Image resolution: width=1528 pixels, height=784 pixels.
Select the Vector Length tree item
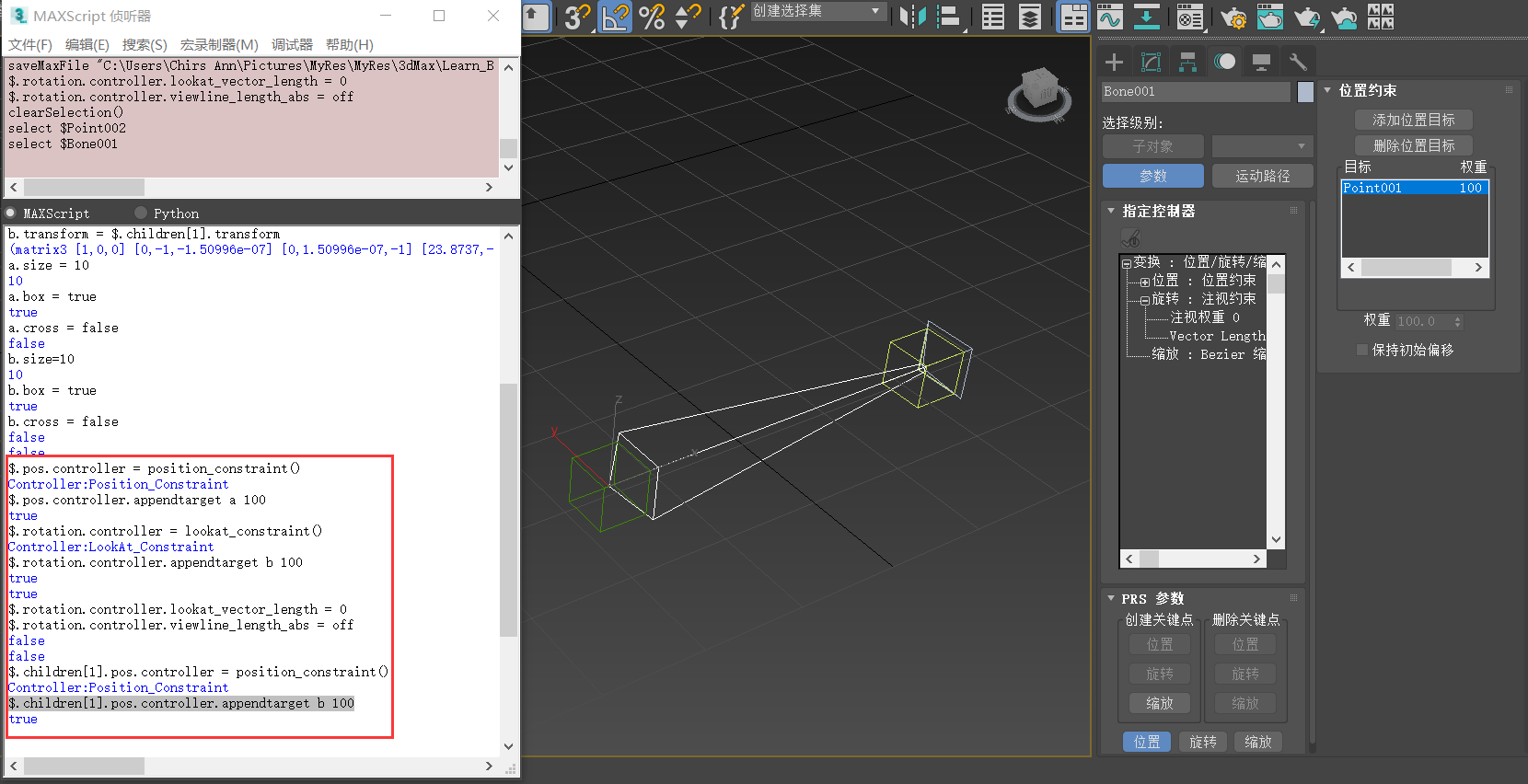pyautogui.click(x=1217, y=336)
